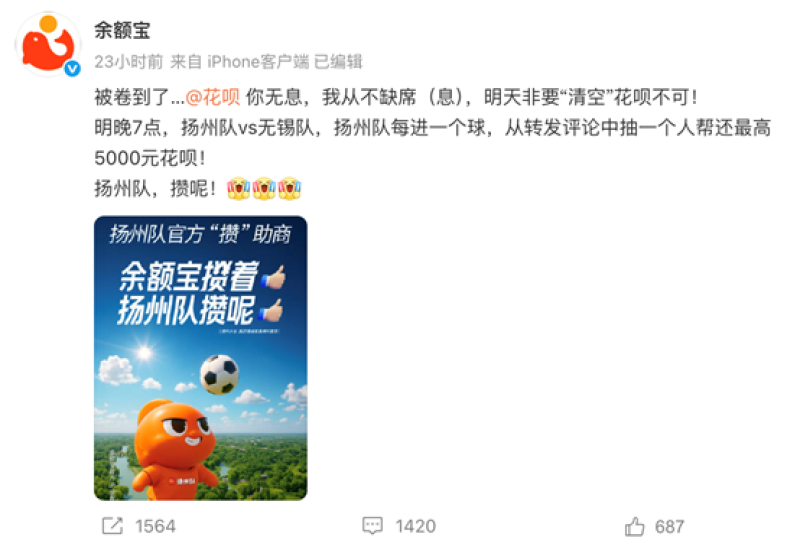Like the post with the thumbs-up icon
This screenshot has width=800, height=550.
pyautogui.click(x=635, y=526)
